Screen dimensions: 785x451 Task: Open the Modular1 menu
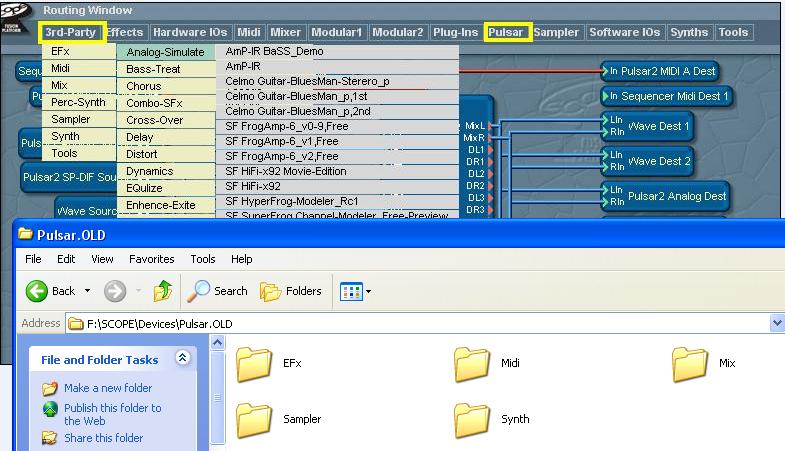pos(336,33)
